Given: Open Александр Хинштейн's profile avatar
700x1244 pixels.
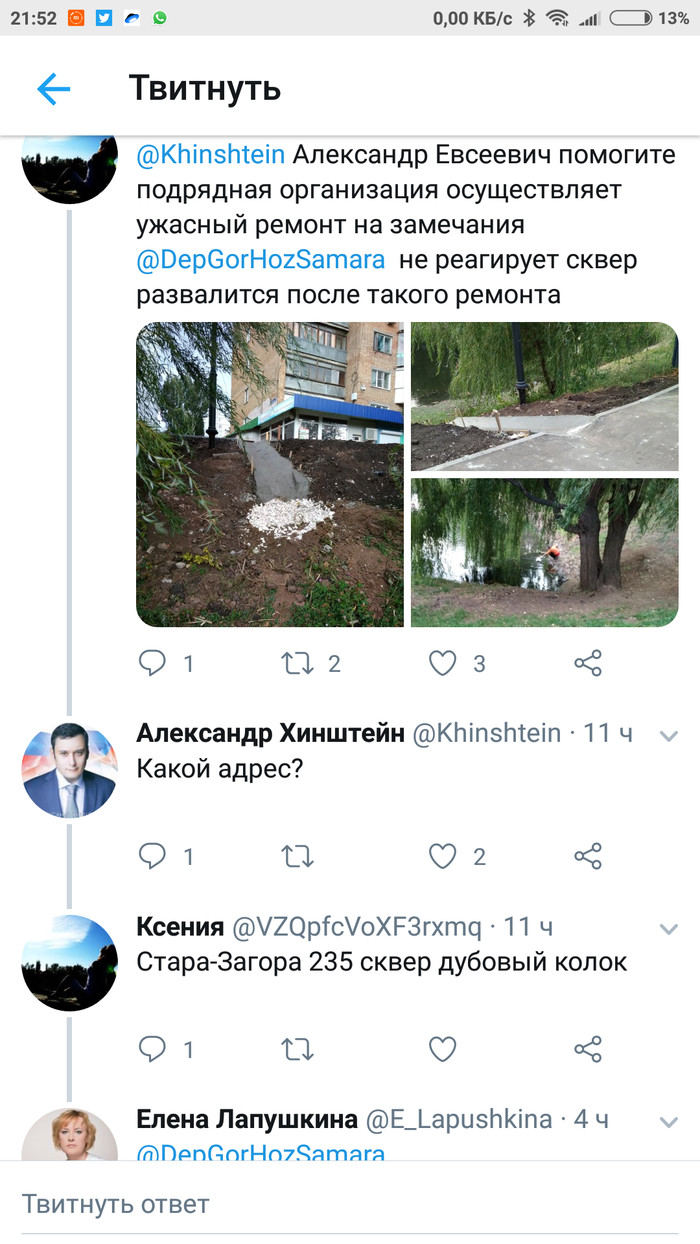Looking at the screenshot, I should pos(70,769).
